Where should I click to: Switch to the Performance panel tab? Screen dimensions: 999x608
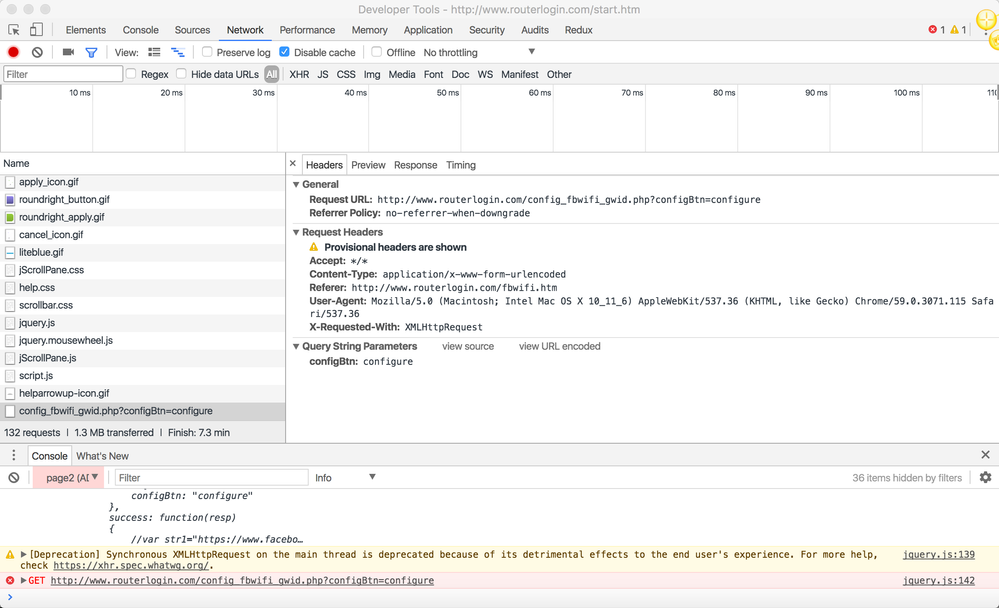tap(307, 30)
